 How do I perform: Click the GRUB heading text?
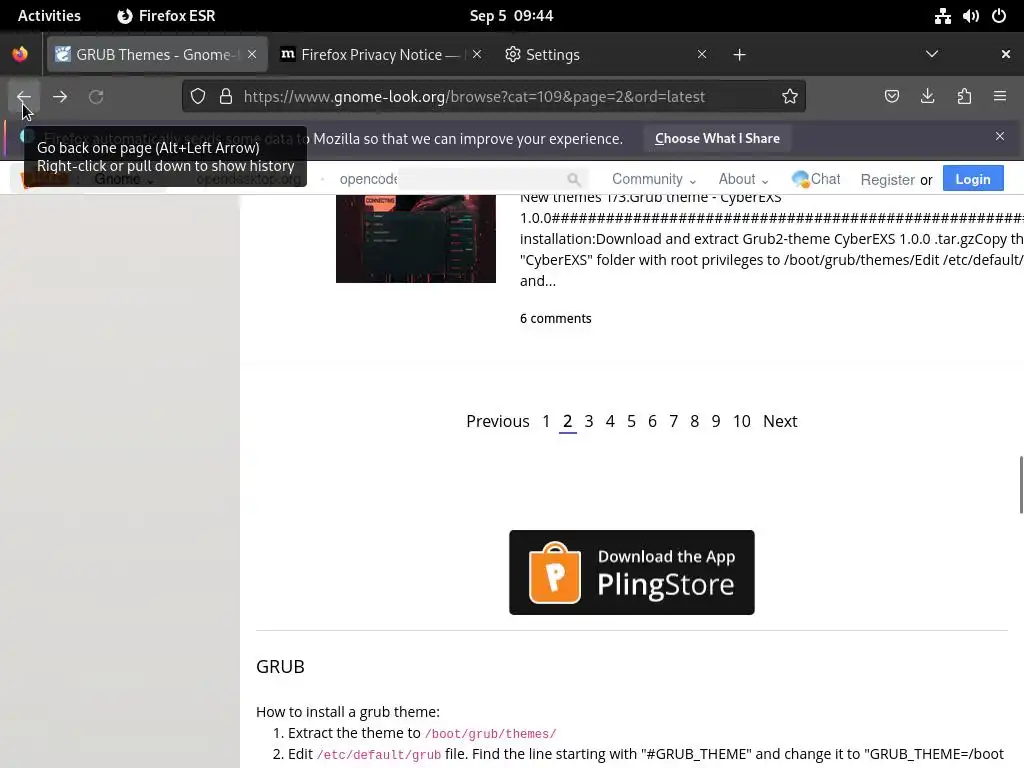coord(280,666)
